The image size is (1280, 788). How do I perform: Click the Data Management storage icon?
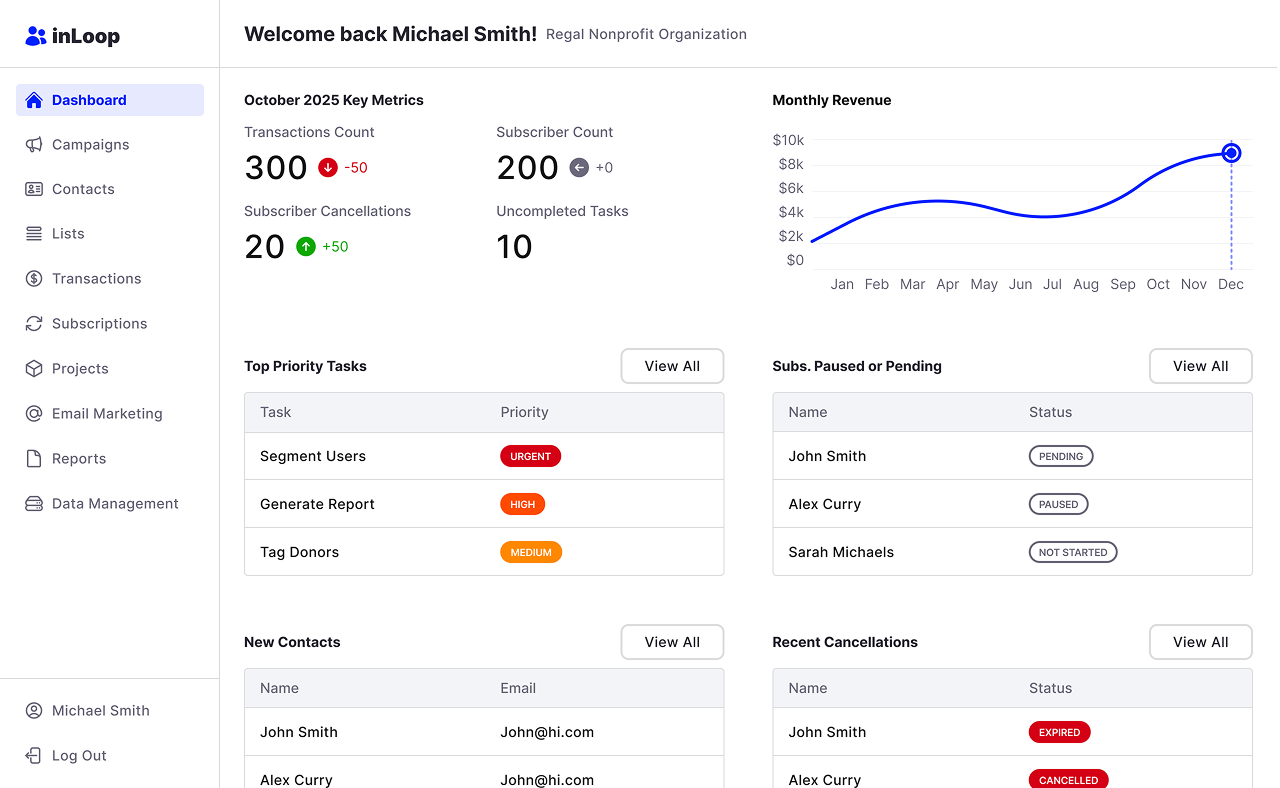(34, 504)
